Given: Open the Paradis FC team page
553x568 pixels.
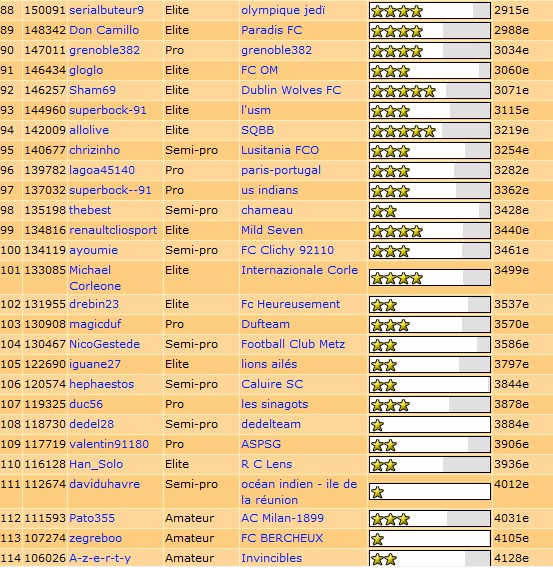Looking at the screenshot, I should [x=272, y=30].
